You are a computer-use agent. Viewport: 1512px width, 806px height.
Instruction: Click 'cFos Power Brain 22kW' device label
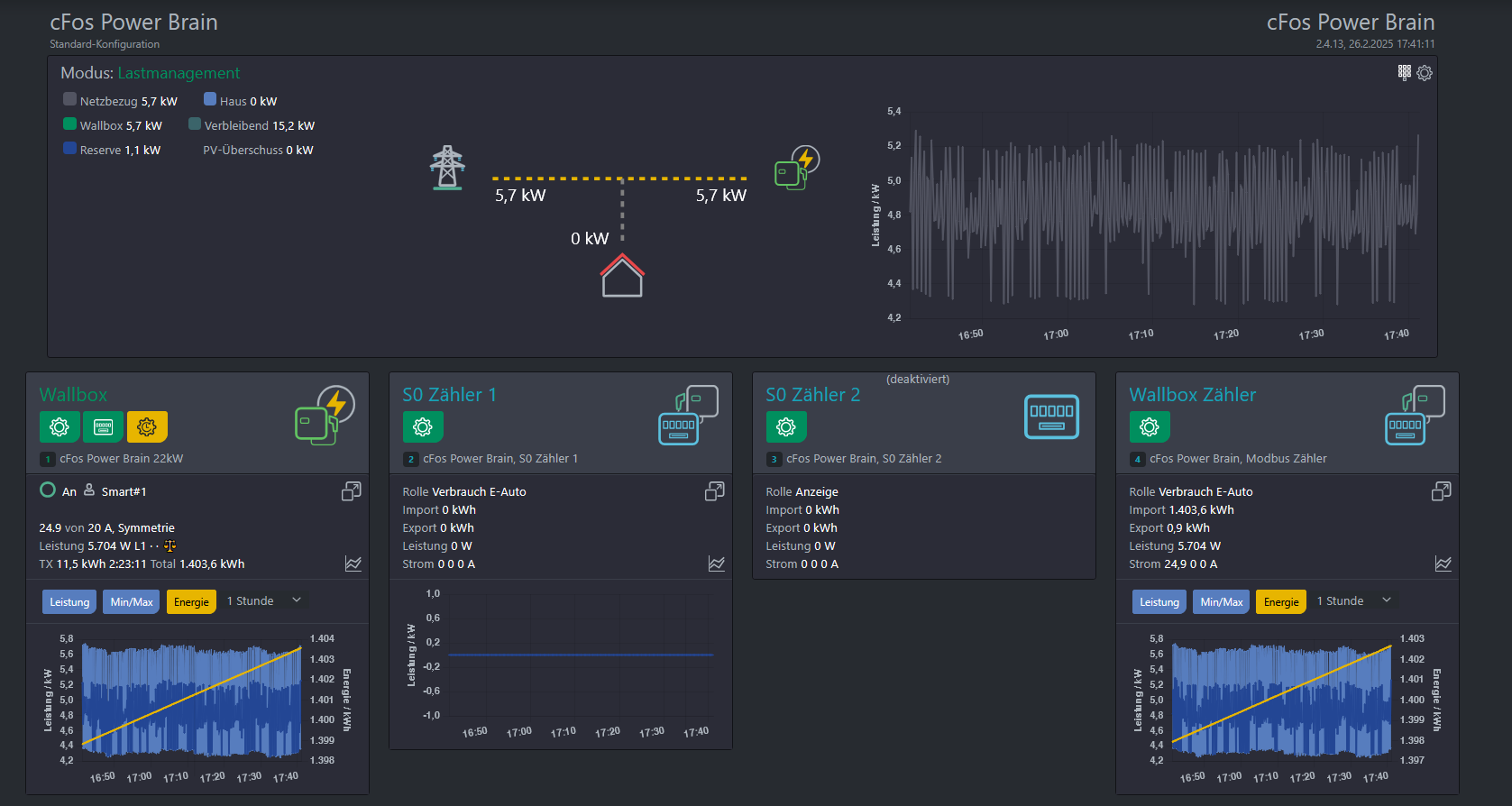[121, 458]
